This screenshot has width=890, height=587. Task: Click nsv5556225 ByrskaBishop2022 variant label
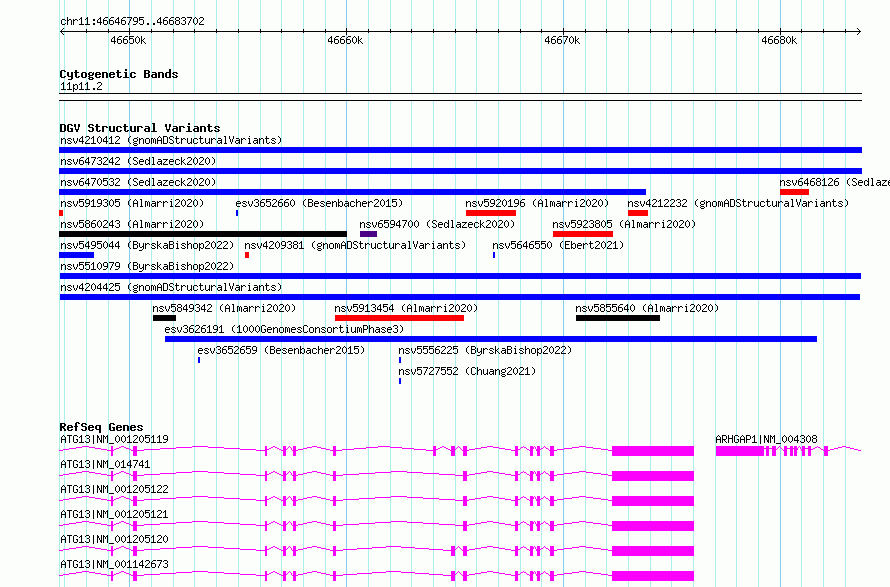(485, 350)
